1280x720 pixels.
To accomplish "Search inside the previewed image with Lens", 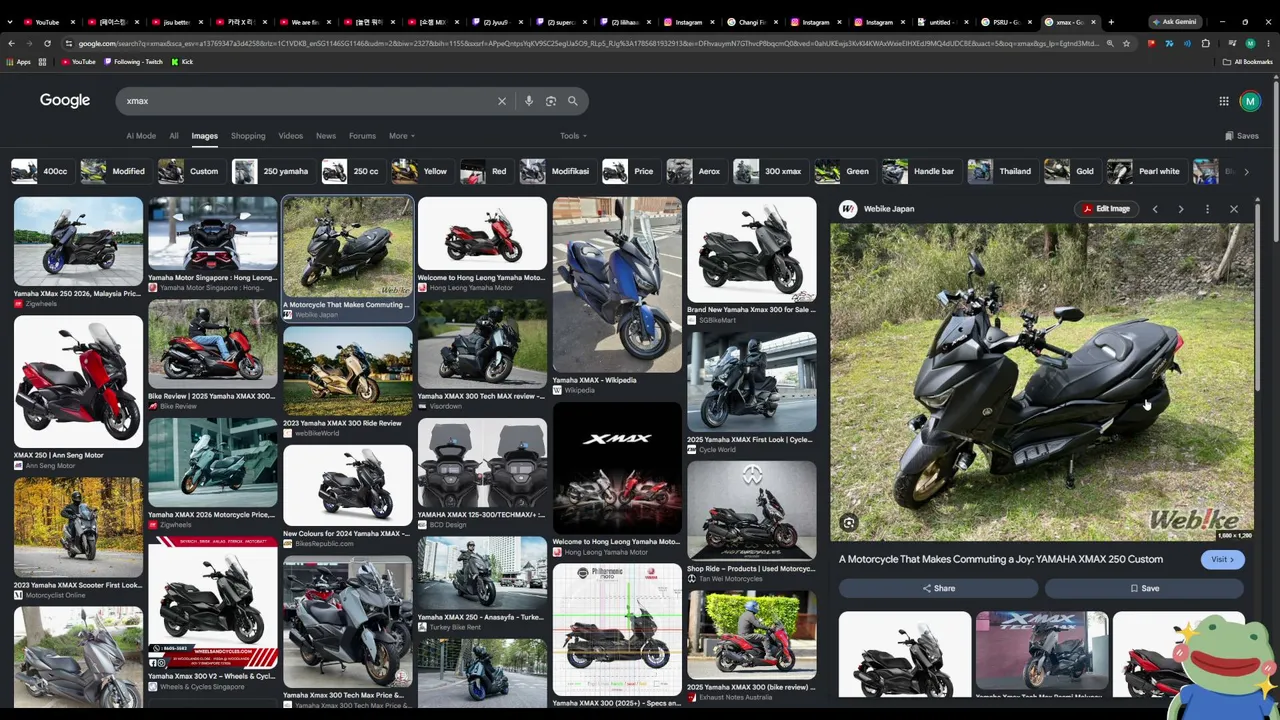I will [849, 523].
